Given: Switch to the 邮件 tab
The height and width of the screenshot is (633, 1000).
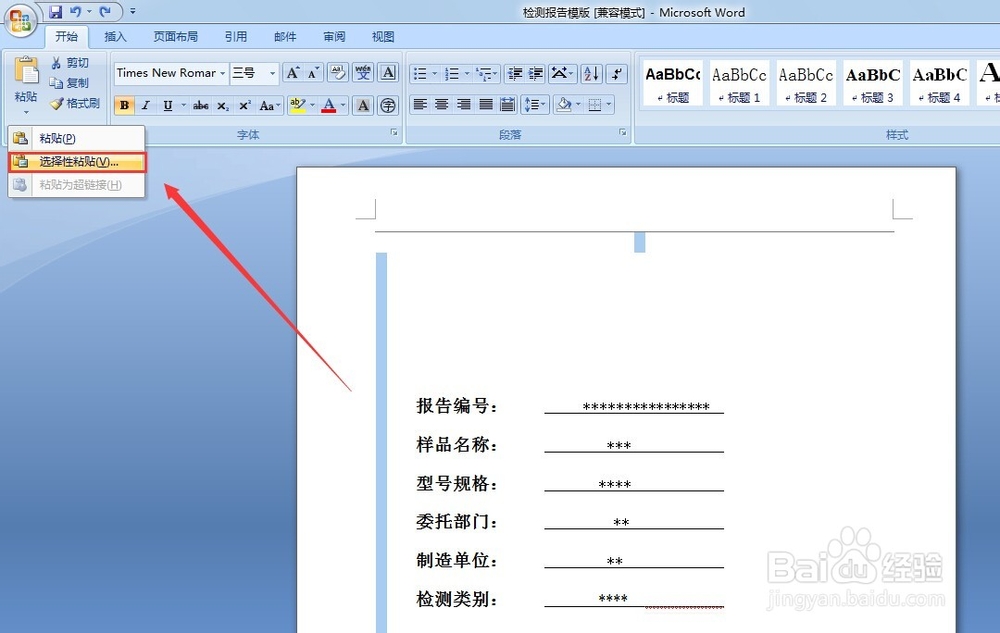Looking at the screenshot, I should (285, 37).
